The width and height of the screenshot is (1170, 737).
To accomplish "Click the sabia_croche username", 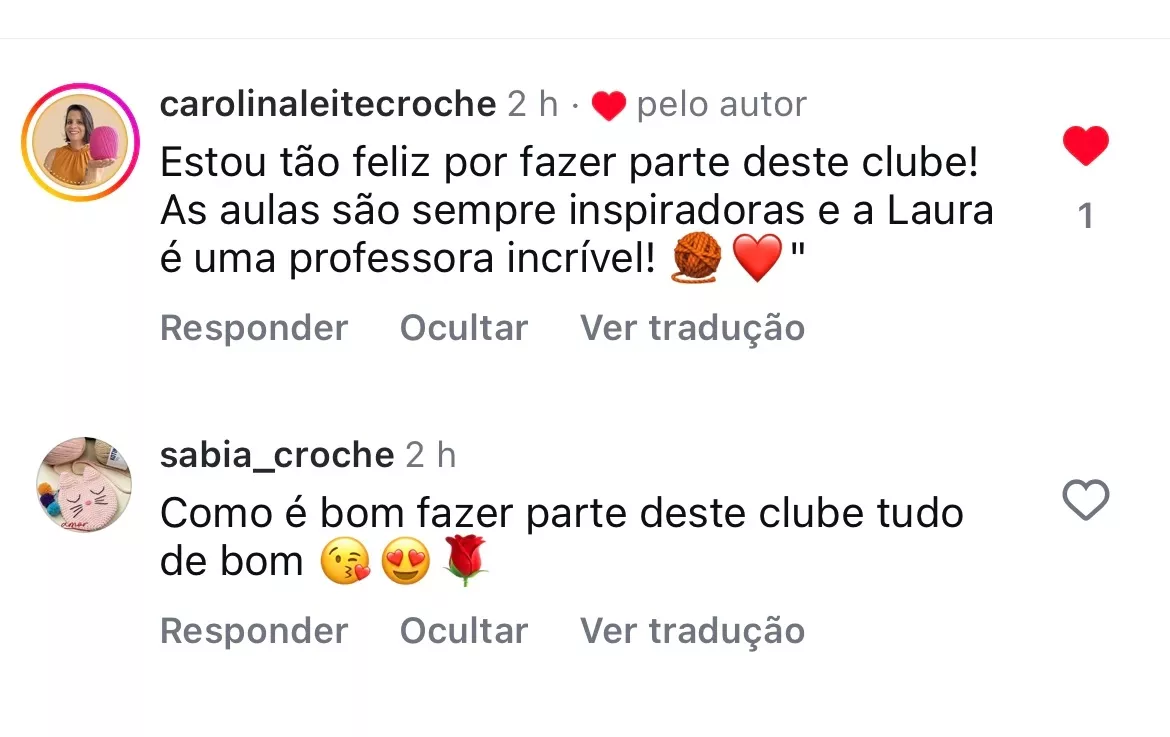I will (x=277, y=455).
